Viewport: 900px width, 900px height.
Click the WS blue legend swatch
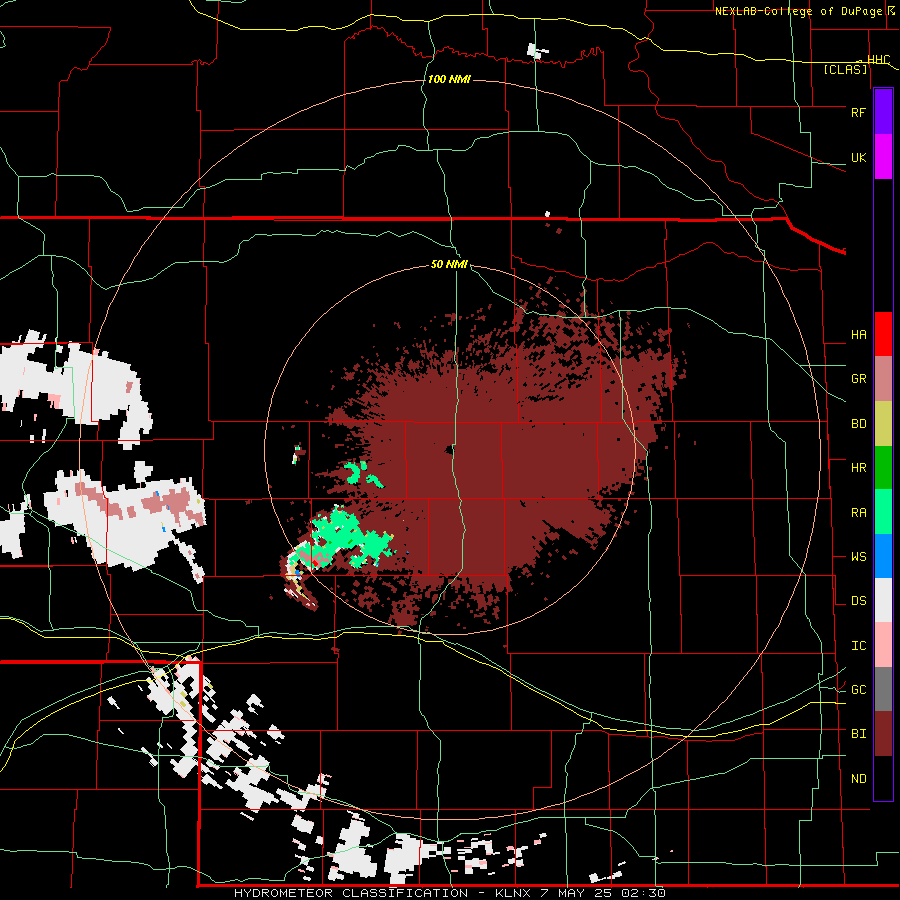click(883, 556)
